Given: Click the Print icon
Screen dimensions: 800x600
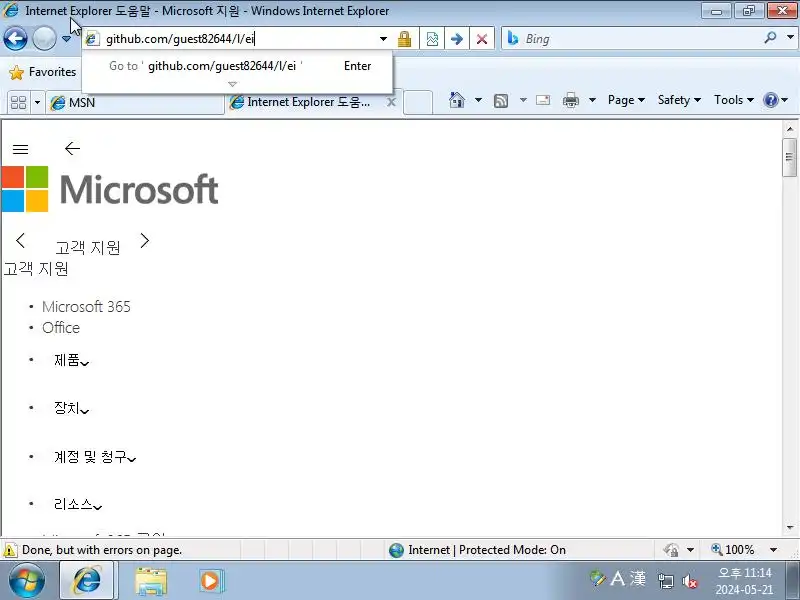Looking at the screenshot, I should point(570,101).
